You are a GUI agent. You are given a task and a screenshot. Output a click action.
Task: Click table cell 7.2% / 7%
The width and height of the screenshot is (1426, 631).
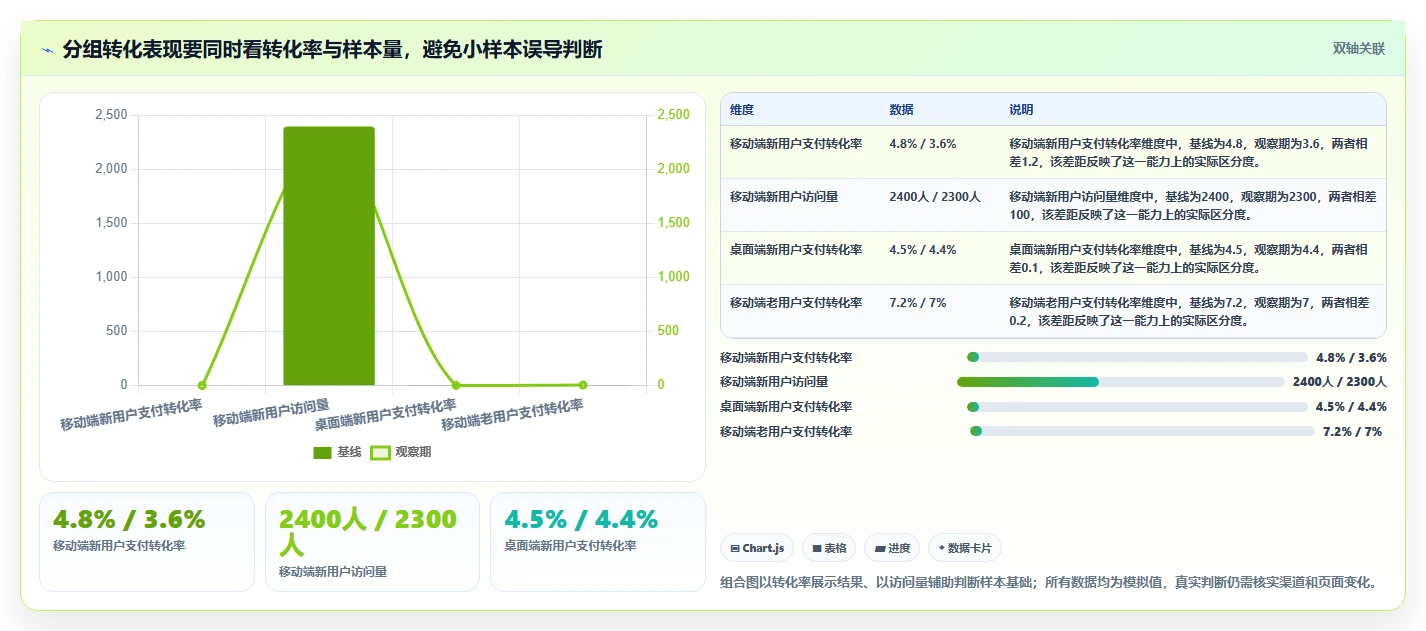pos(917,302)
